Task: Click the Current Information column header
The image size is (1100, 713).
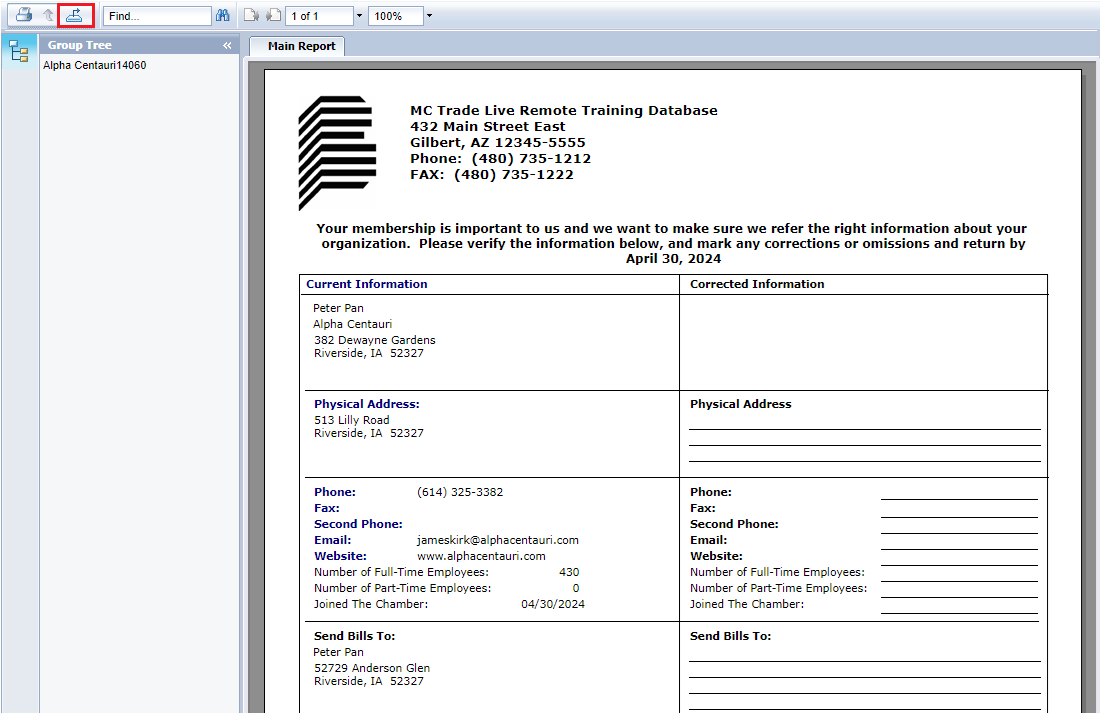Action: pyautogui.click(x=366, y=284)
